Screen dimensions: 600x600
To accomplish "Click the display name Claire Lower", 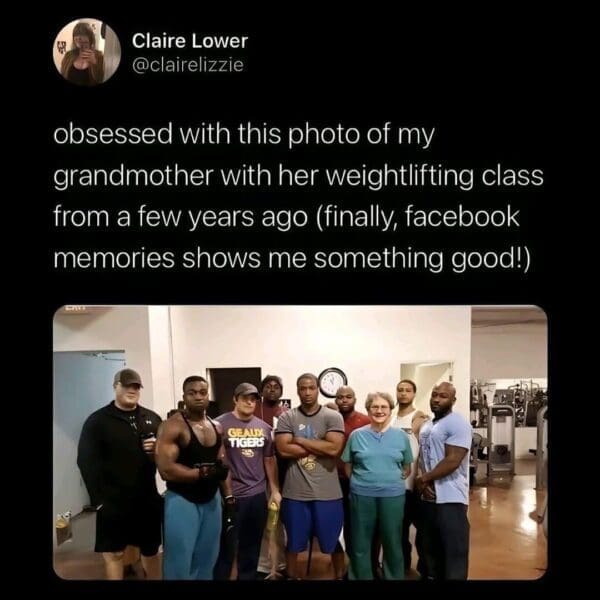I will pos(190,41).
